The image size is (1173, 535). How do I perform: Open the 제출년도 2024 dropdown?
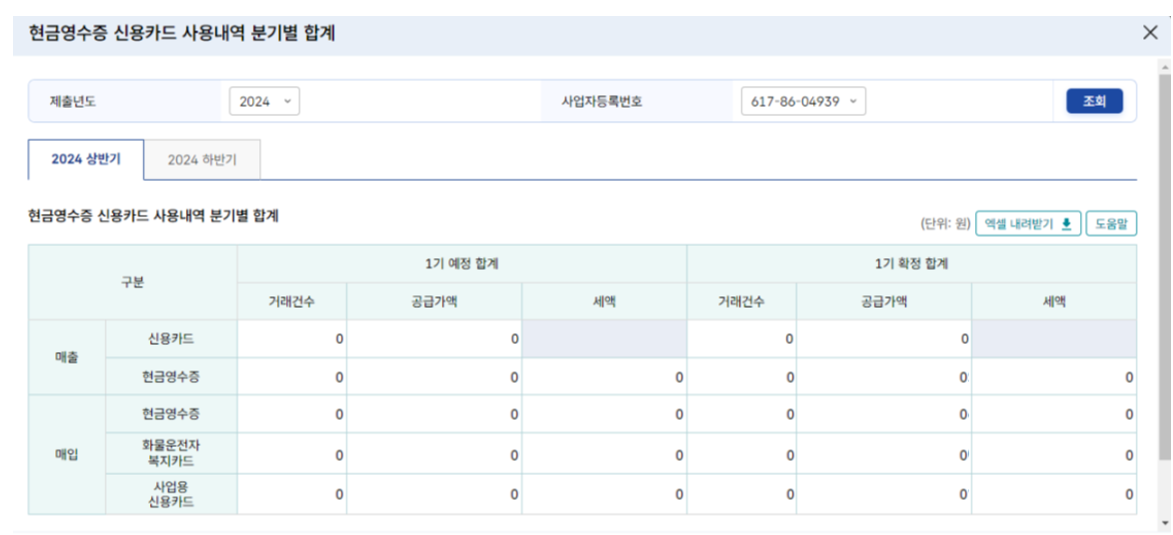265,101
